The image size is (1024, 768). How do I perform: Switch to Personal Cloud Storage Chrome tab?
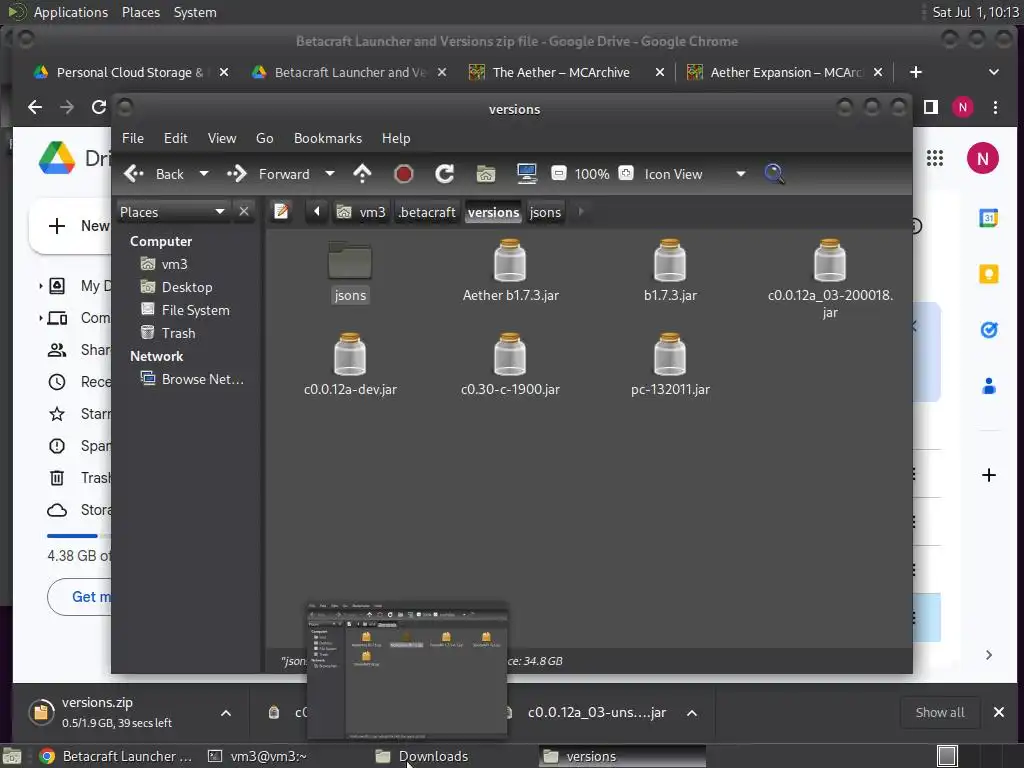click(129, 72)
